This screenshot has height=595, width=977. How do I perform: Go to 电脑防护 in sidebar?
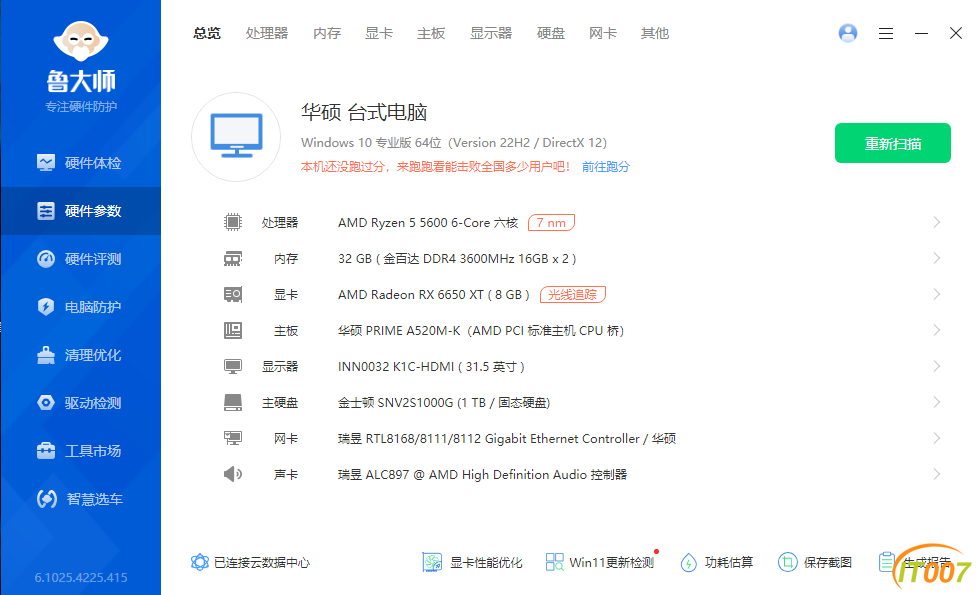tap(80, 307)
